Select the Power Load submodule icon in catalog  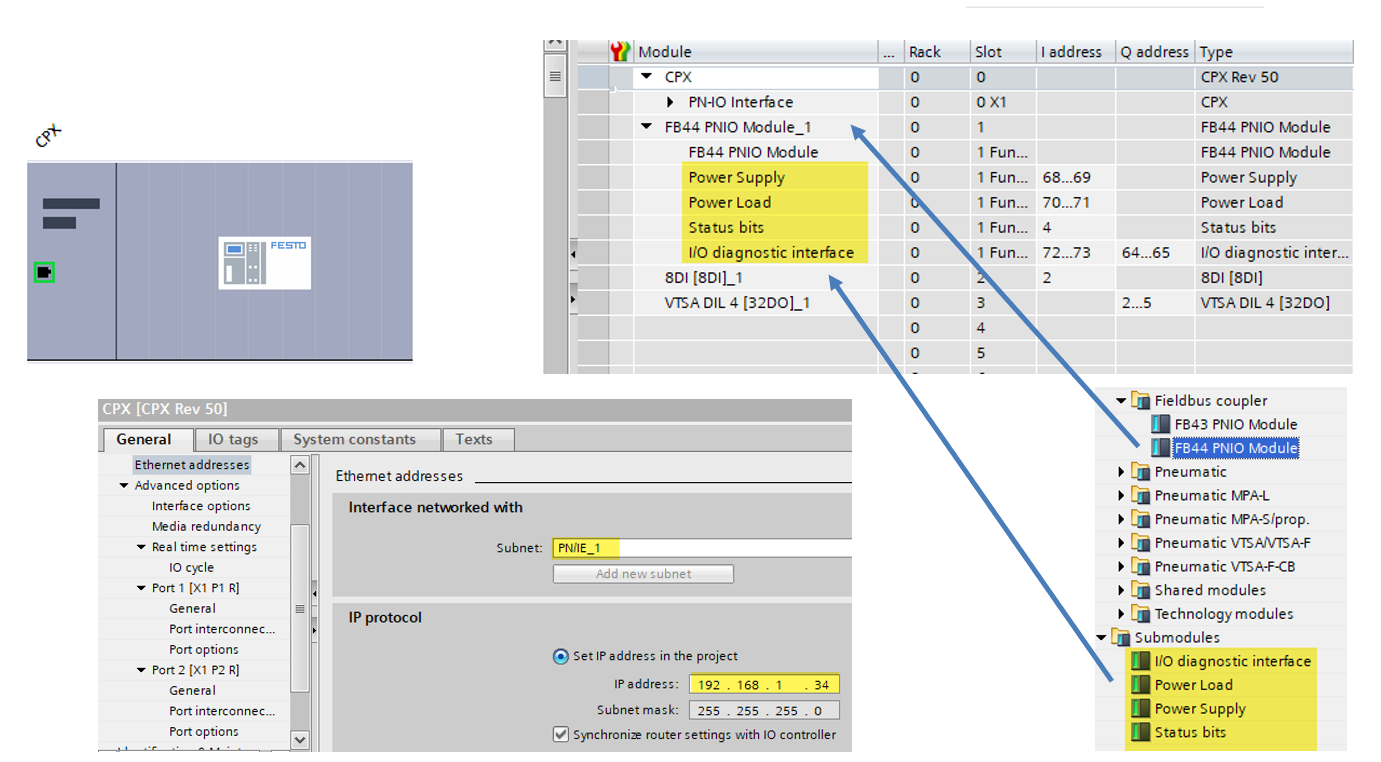(1140, 685)
